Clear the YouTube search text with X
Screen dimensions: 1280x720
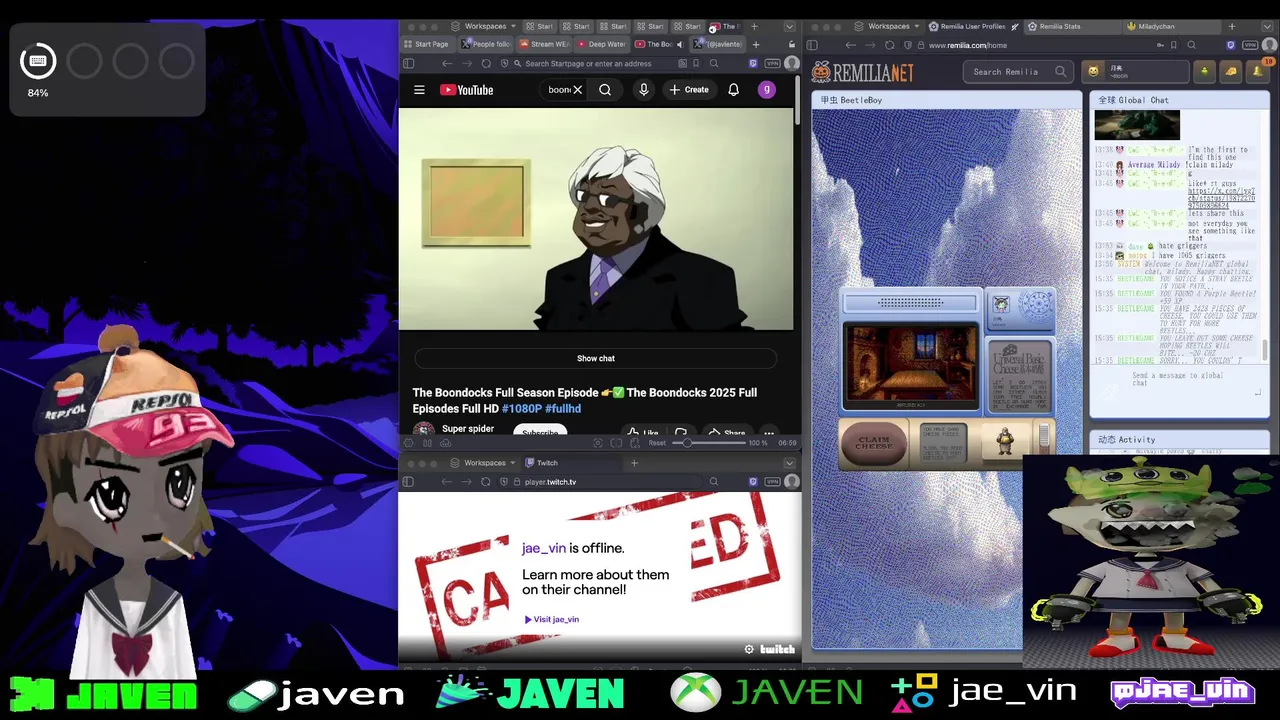pyautogui.click(x=577, y=90)
